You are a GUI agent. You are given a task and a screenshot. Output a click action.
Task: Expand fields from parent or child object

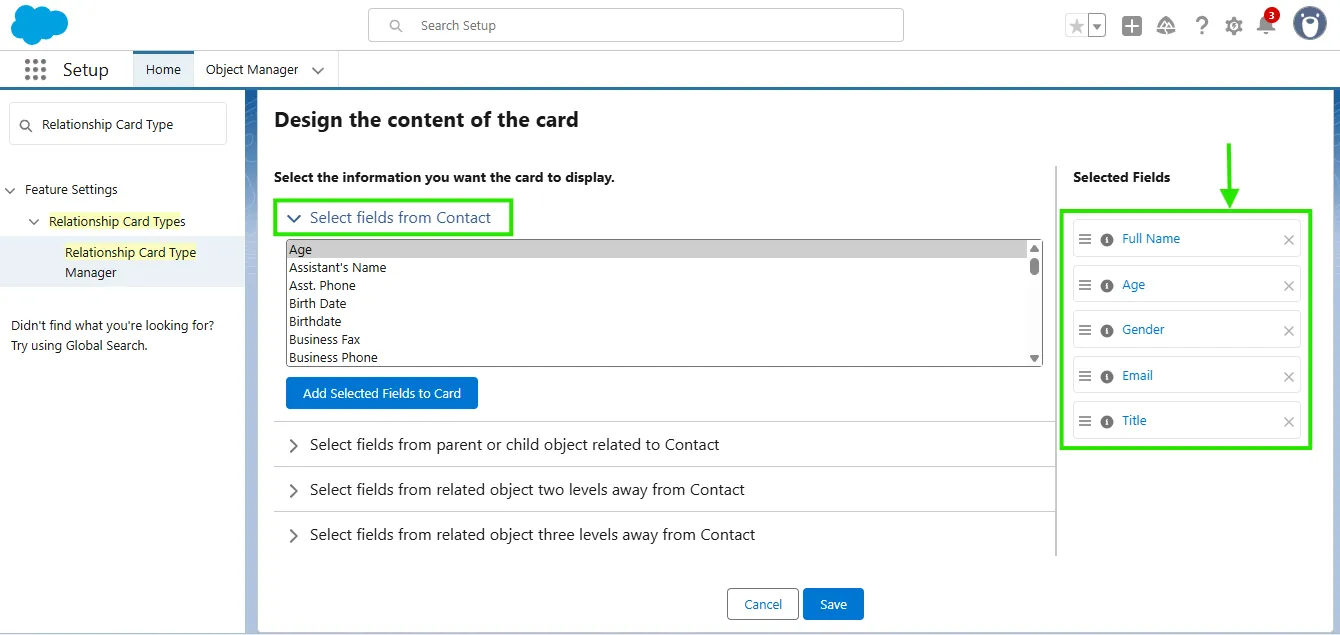pyautogui.click(x=294, y=445)
